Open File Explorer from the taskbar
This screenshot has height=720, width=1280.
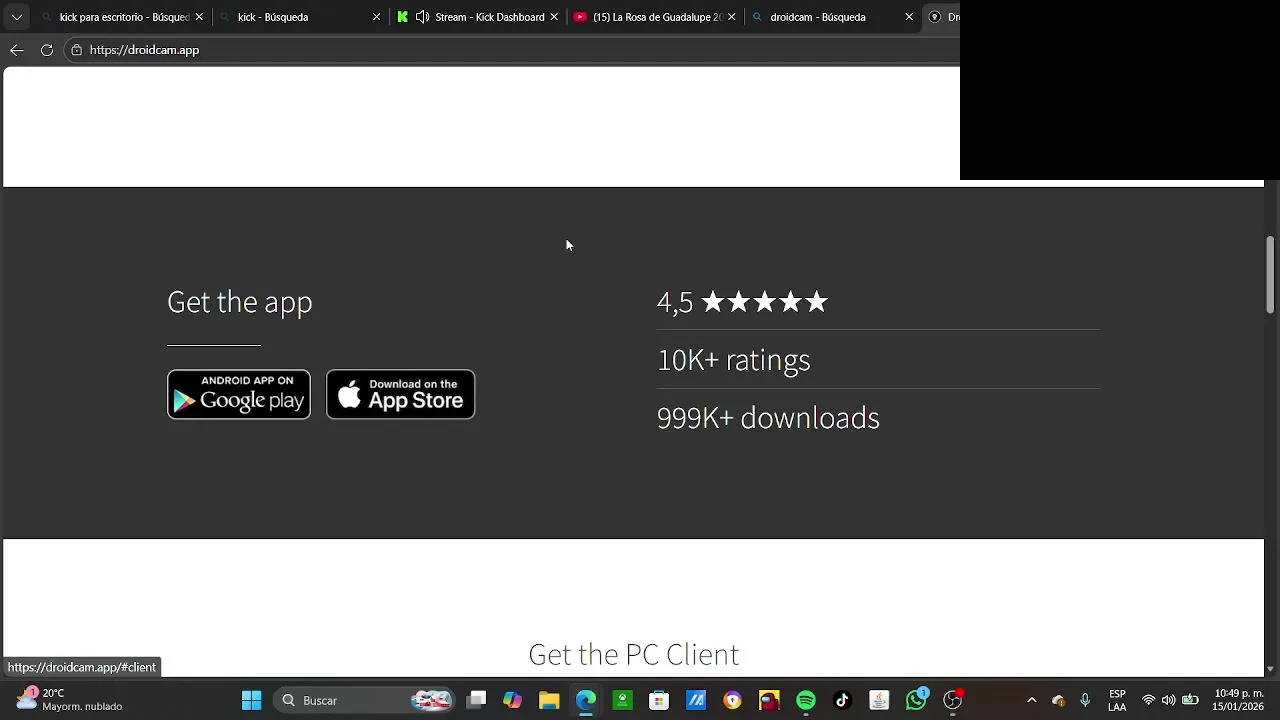tap(549, 700)
